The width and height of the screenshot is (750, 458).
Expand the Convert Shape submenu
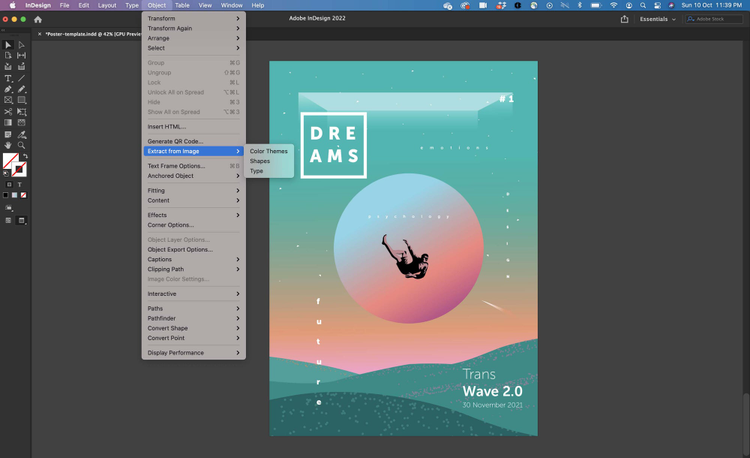click(193, 328)
